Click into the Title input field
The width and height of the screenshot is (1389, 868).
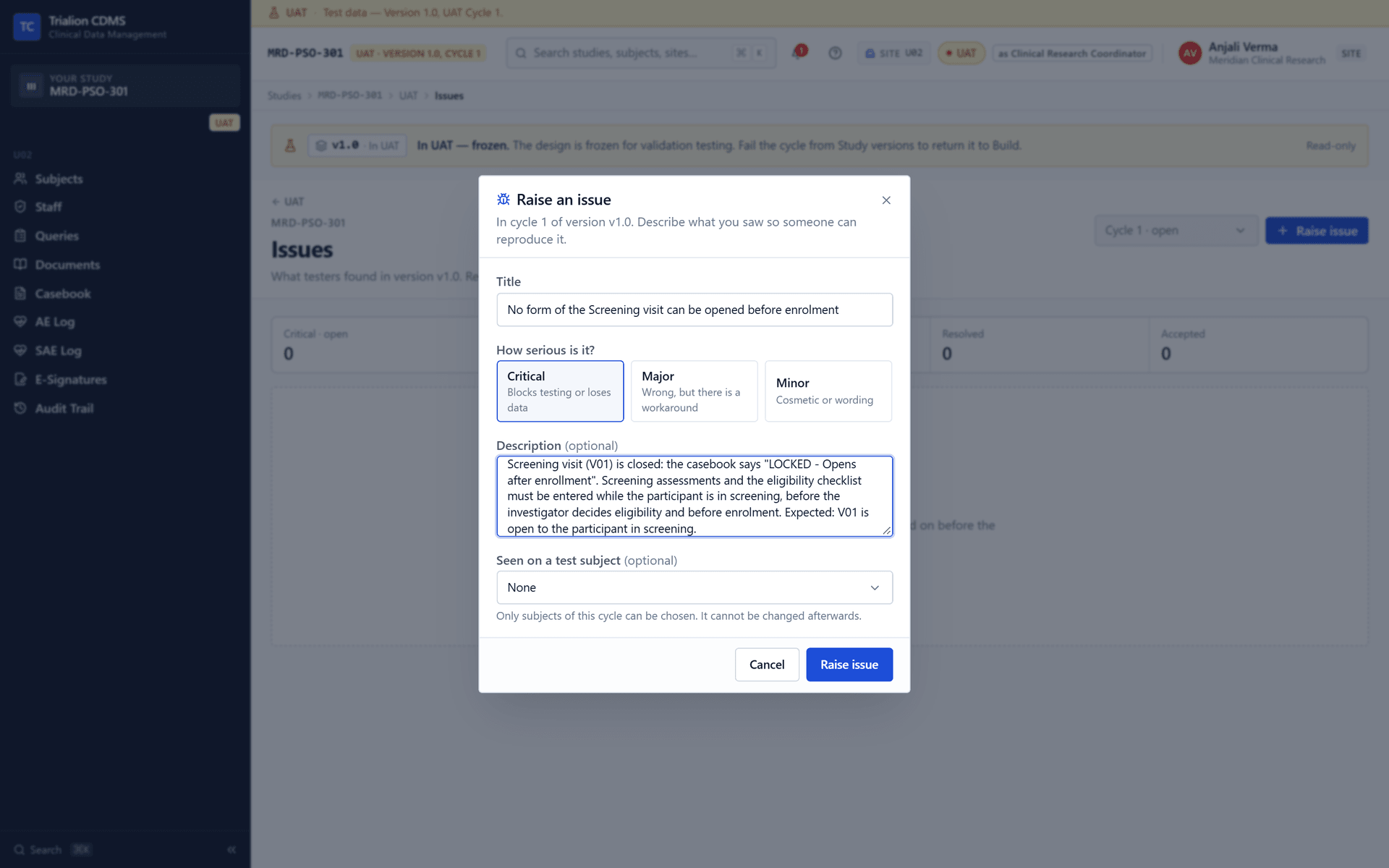click(x=694, y=310)
